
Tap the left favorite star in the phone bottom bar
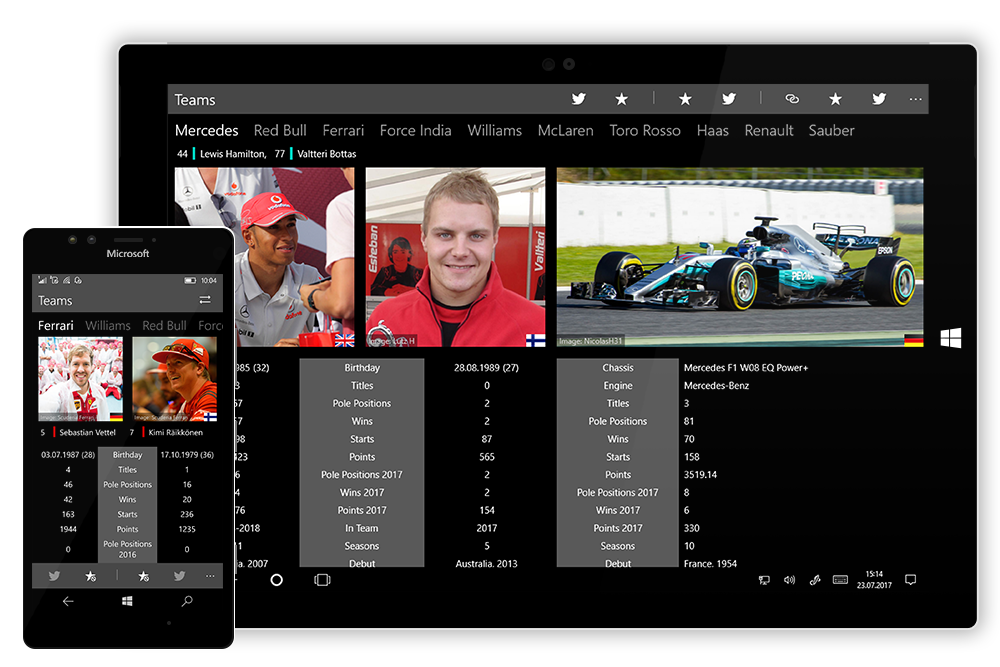point(91,576)
